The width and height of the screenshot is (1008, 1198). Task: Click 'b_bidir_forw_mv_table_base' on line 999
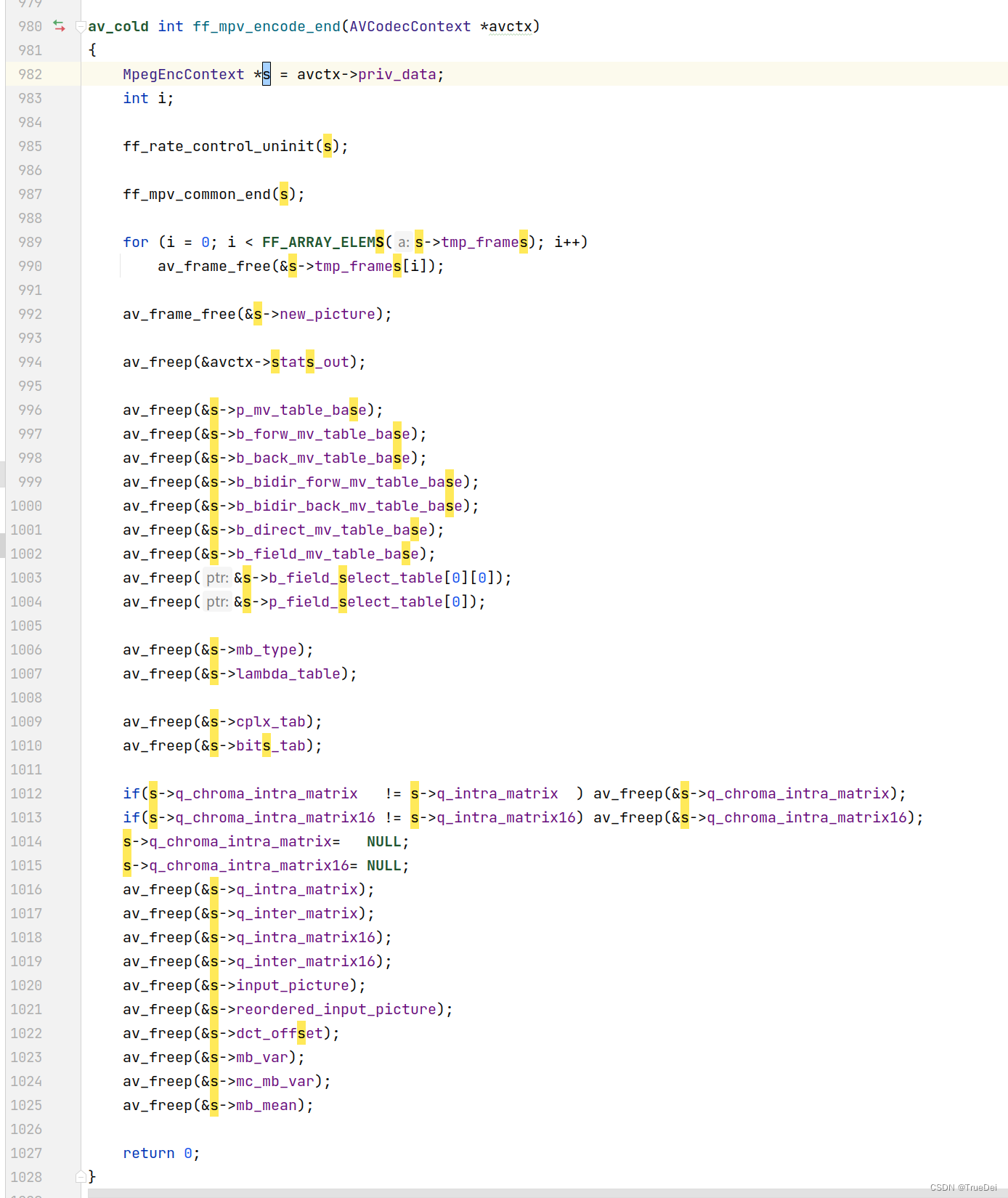349,482
